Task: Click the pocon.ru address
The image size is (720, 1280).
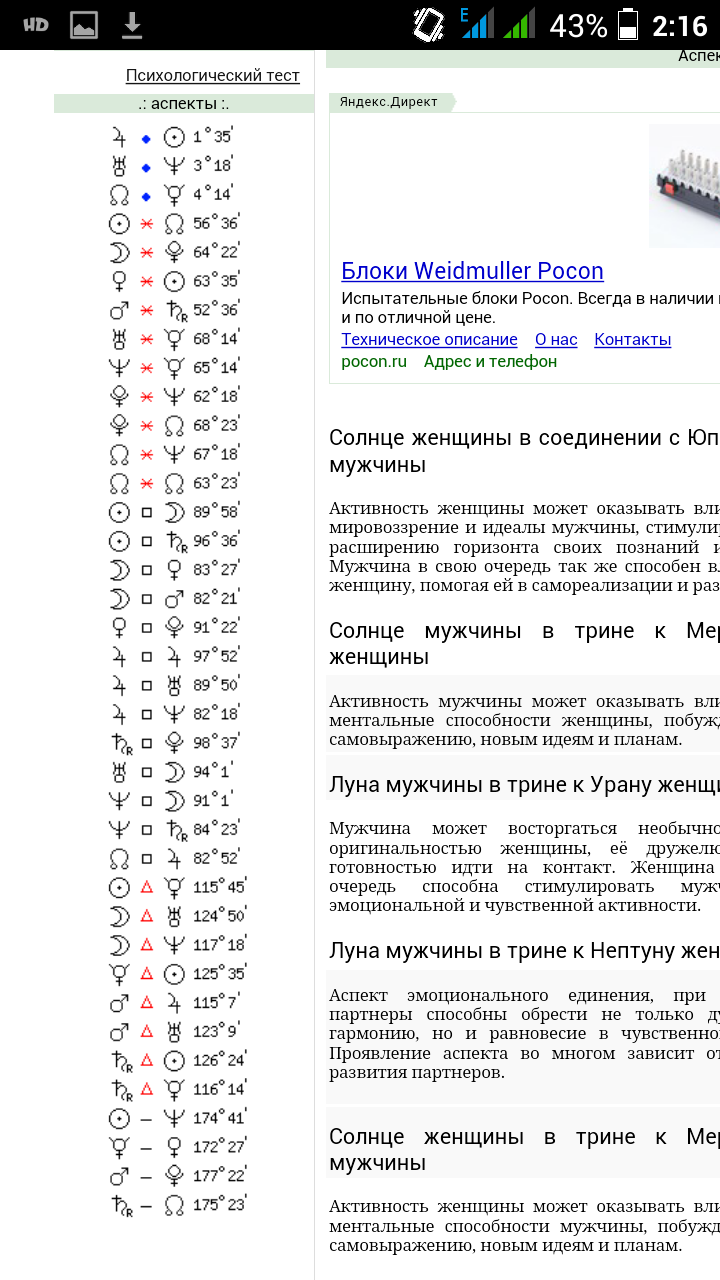Action: 374,361
